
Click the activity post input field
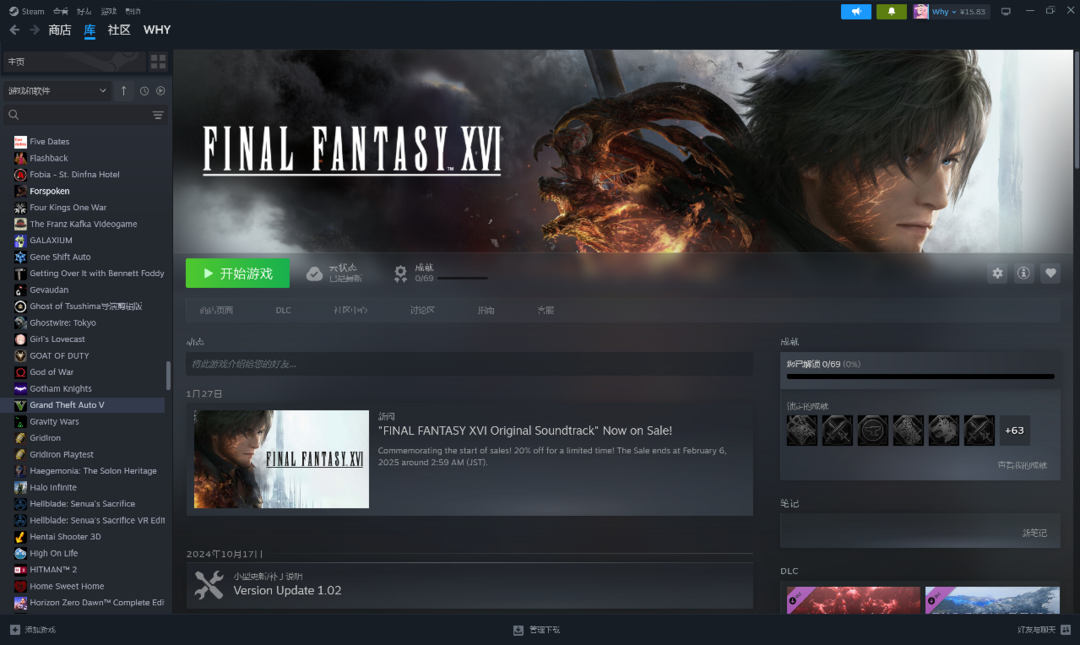[x=469, y=364]
